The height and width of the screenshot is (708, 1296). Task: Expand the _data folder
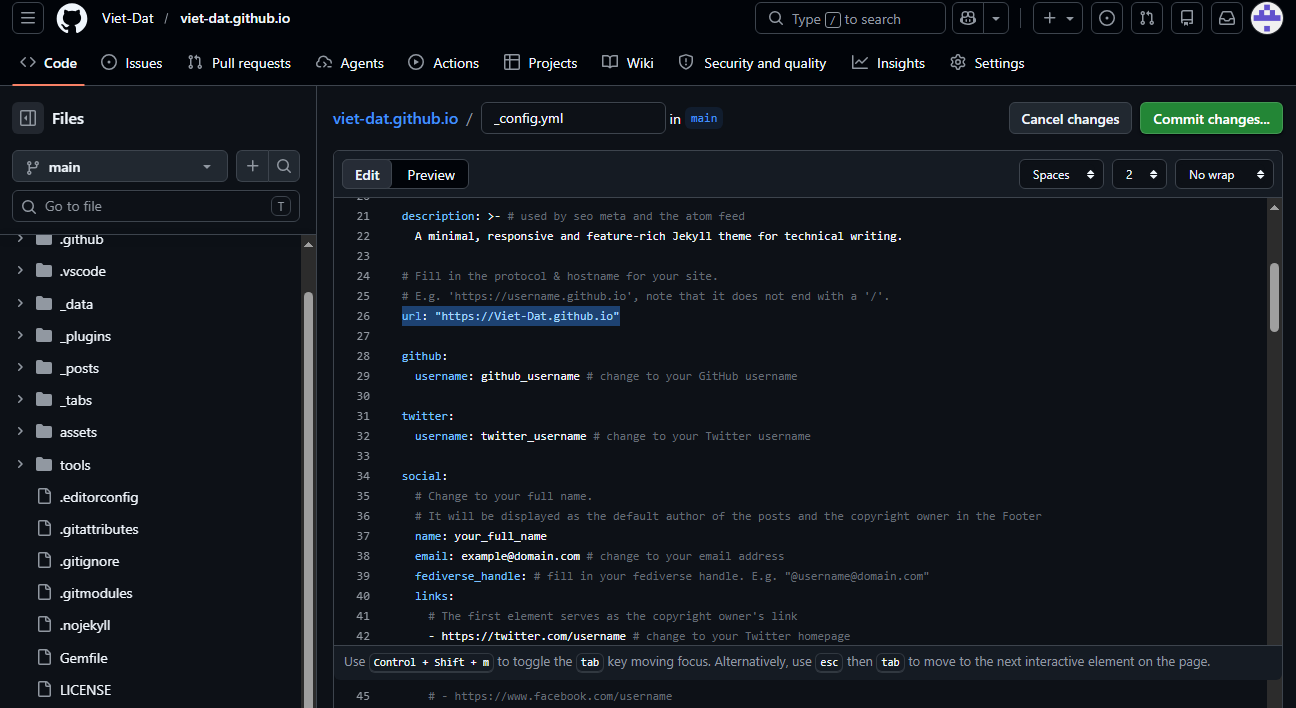click(20, 304)
